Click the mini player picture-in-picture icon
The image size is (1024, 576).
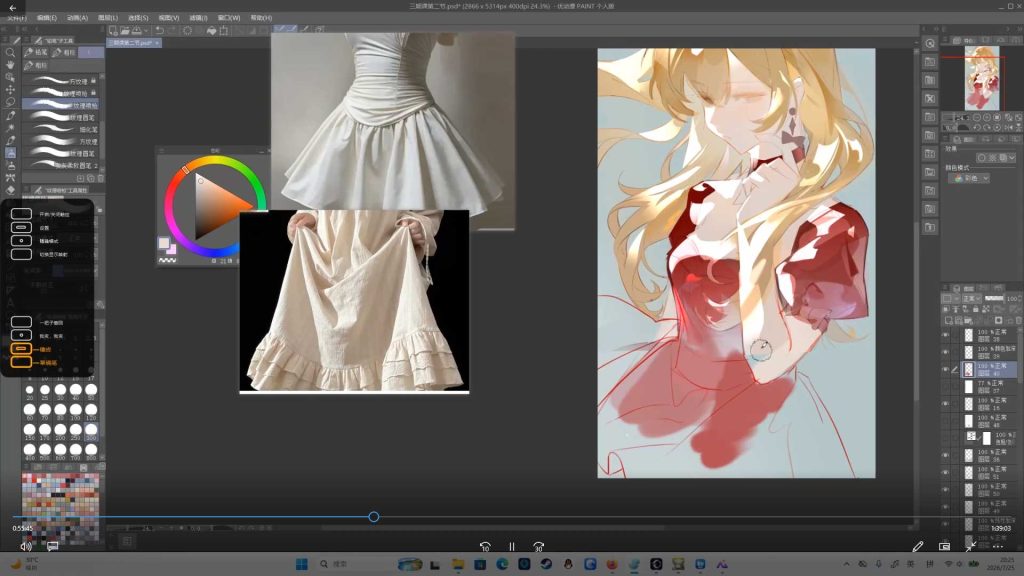[x=944, y=546]
